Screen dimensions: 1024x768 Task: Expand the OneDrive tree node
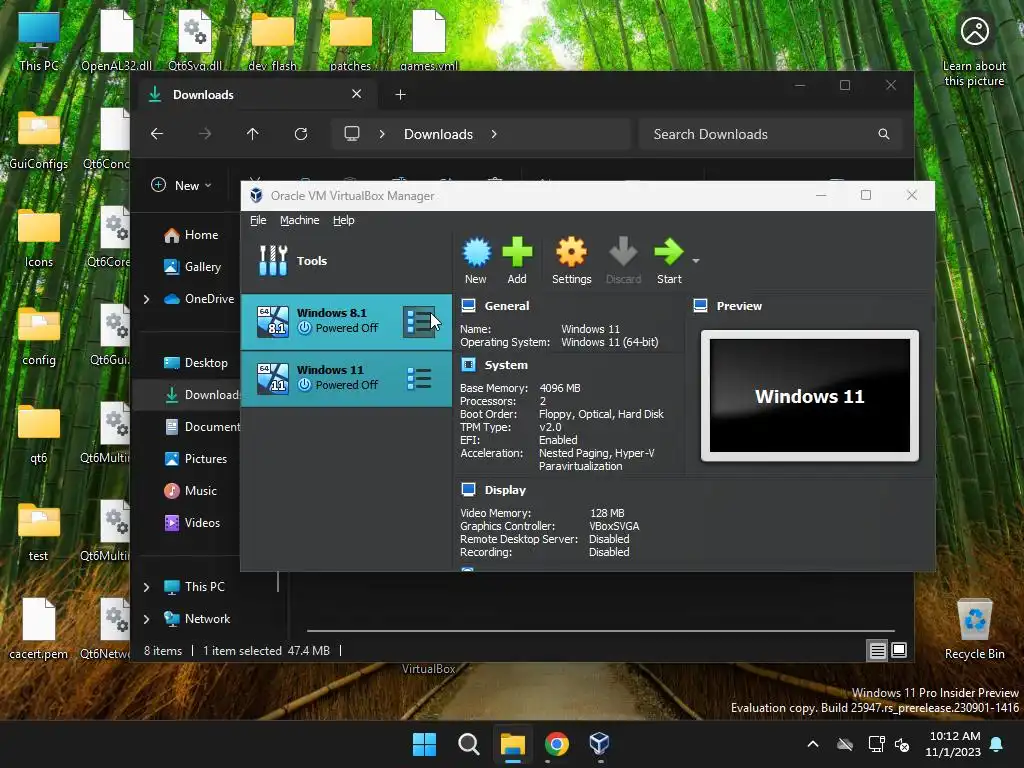[147, 299]
